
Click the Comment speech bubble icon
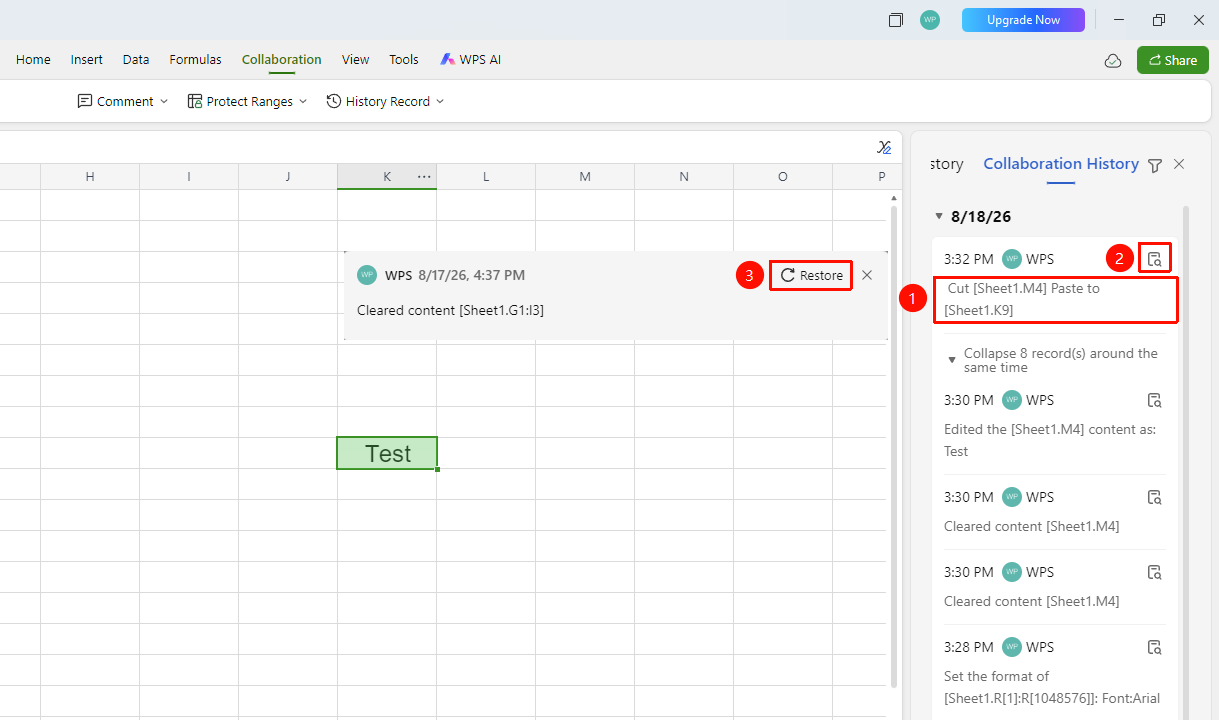(85, 101)
